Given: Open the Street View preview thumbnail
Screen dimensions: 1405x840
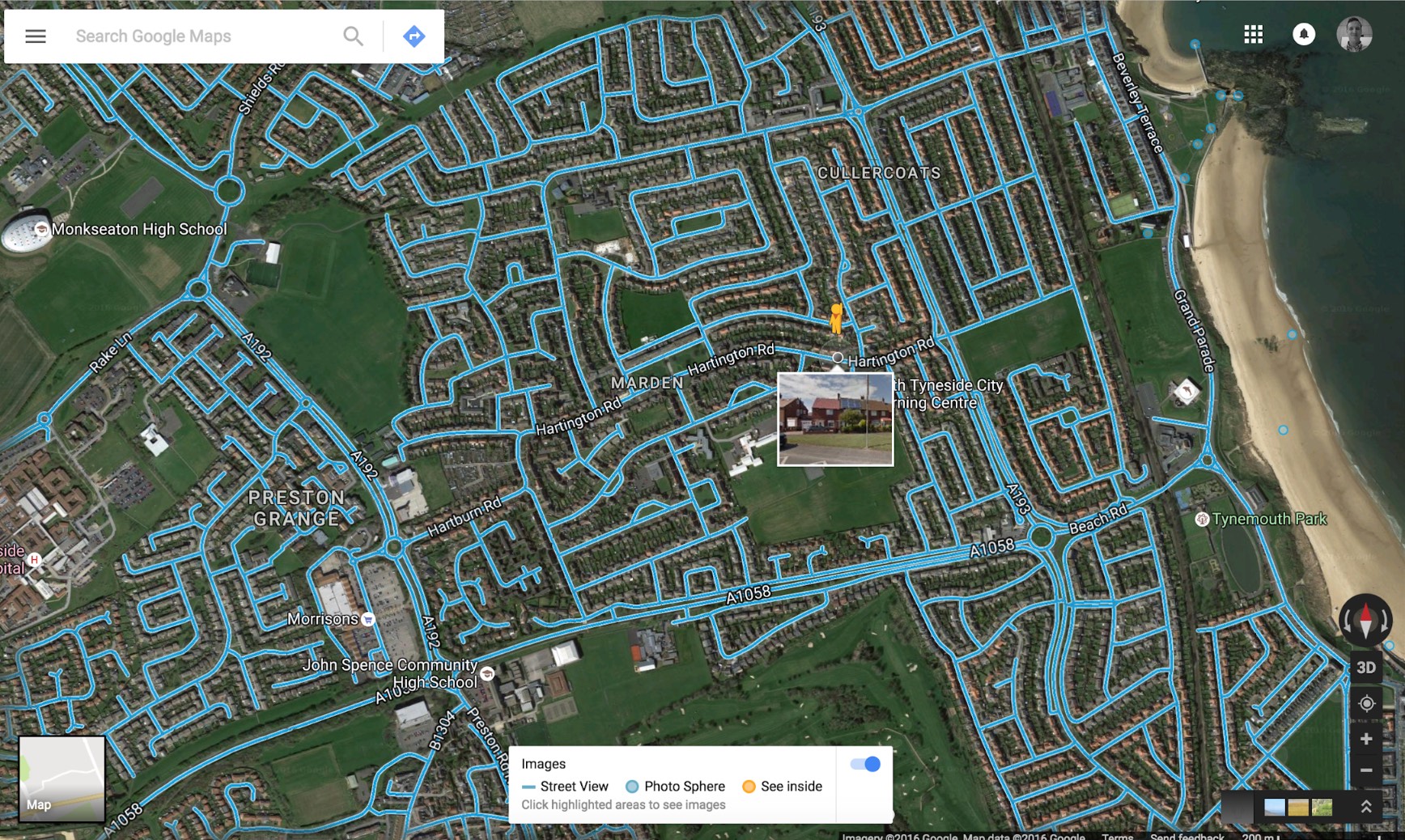Looking at the screenshot, I should click(835, 419).
